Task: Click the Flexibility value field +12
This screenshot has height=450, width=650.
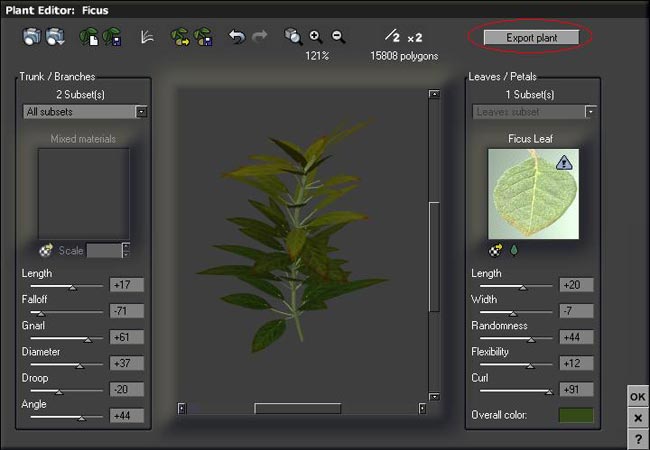Action: pyautogui.click(x=576, y=363)
